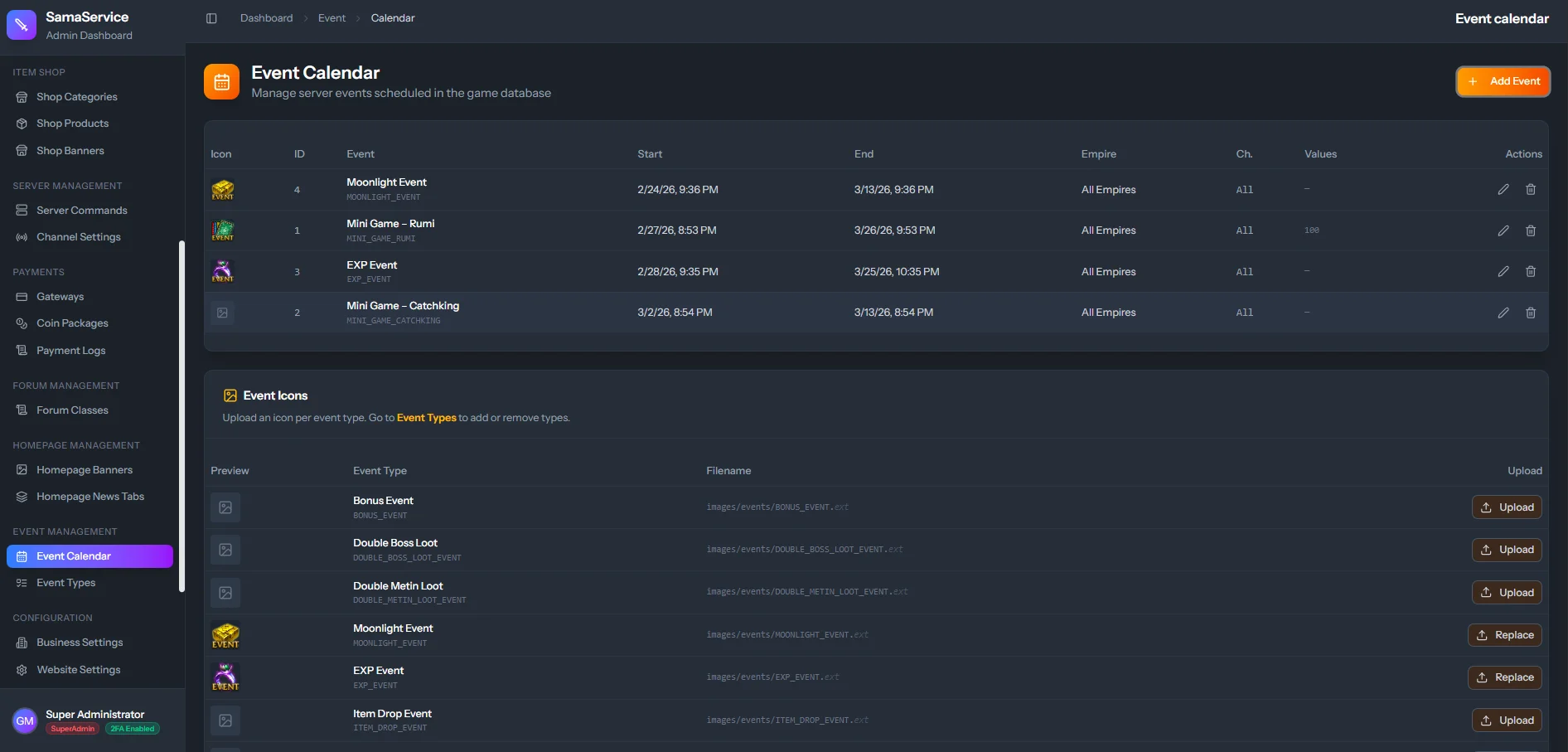
Task: Click the sidebar scrollbar
Action: click(x=181, y=416)
